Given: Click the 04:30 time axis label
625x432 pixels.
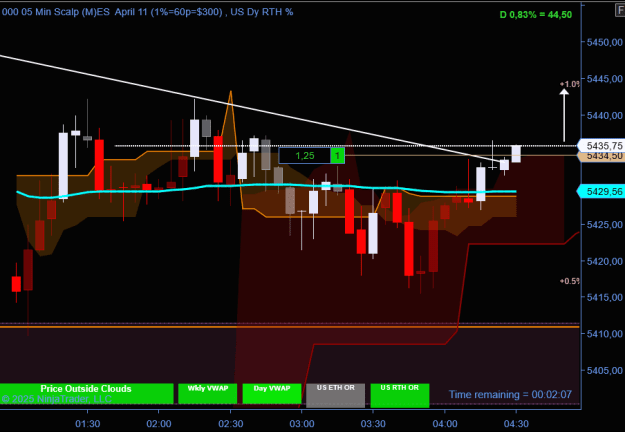Looking at the screenshot, I should click(x=516, y=424).
